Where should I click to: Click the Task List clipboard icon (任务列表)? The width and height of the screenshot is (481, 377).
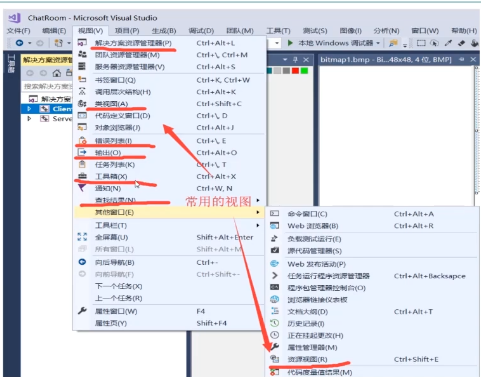pos(82,164)
